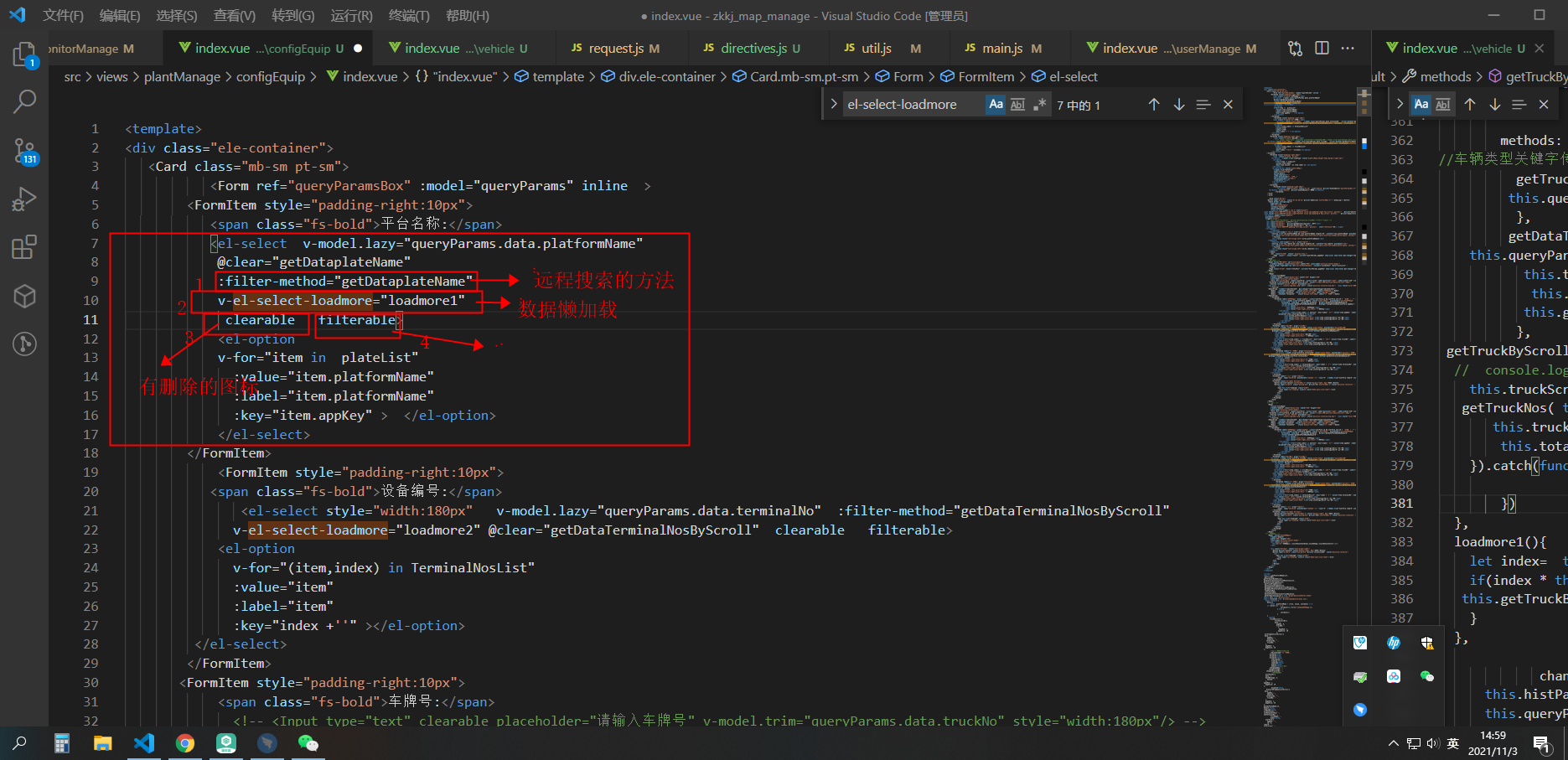The width and height of the screenshot is (1568, 760).
Task: Enable regex mode in the find widget
Action: (x=1039, y=104)
